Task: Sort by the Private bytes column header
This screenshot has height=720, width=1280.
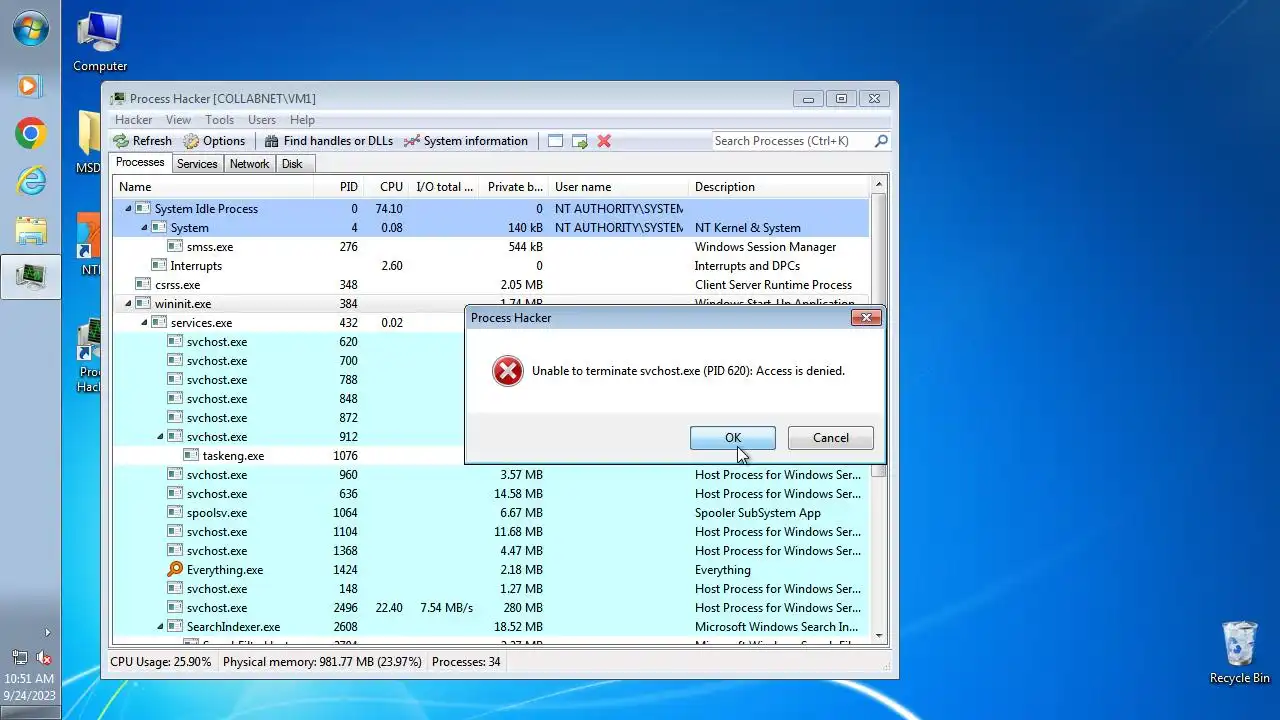Action: 514,187
